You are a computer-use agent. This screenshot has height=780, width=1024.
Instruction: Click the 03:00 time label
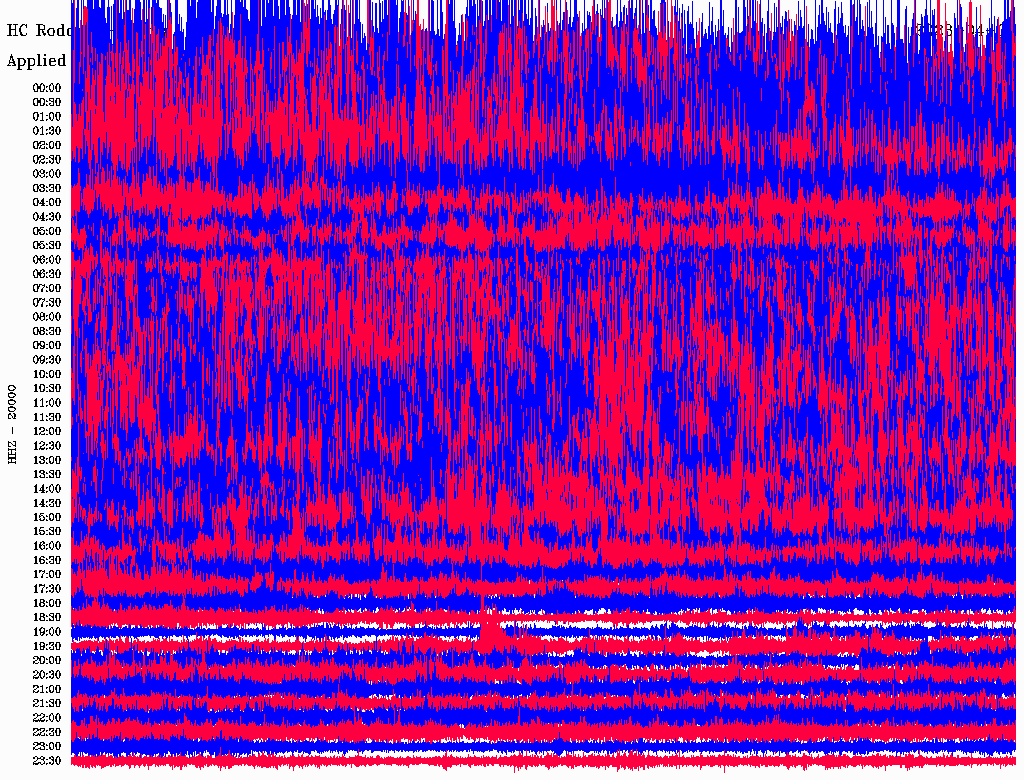[47, 173]
